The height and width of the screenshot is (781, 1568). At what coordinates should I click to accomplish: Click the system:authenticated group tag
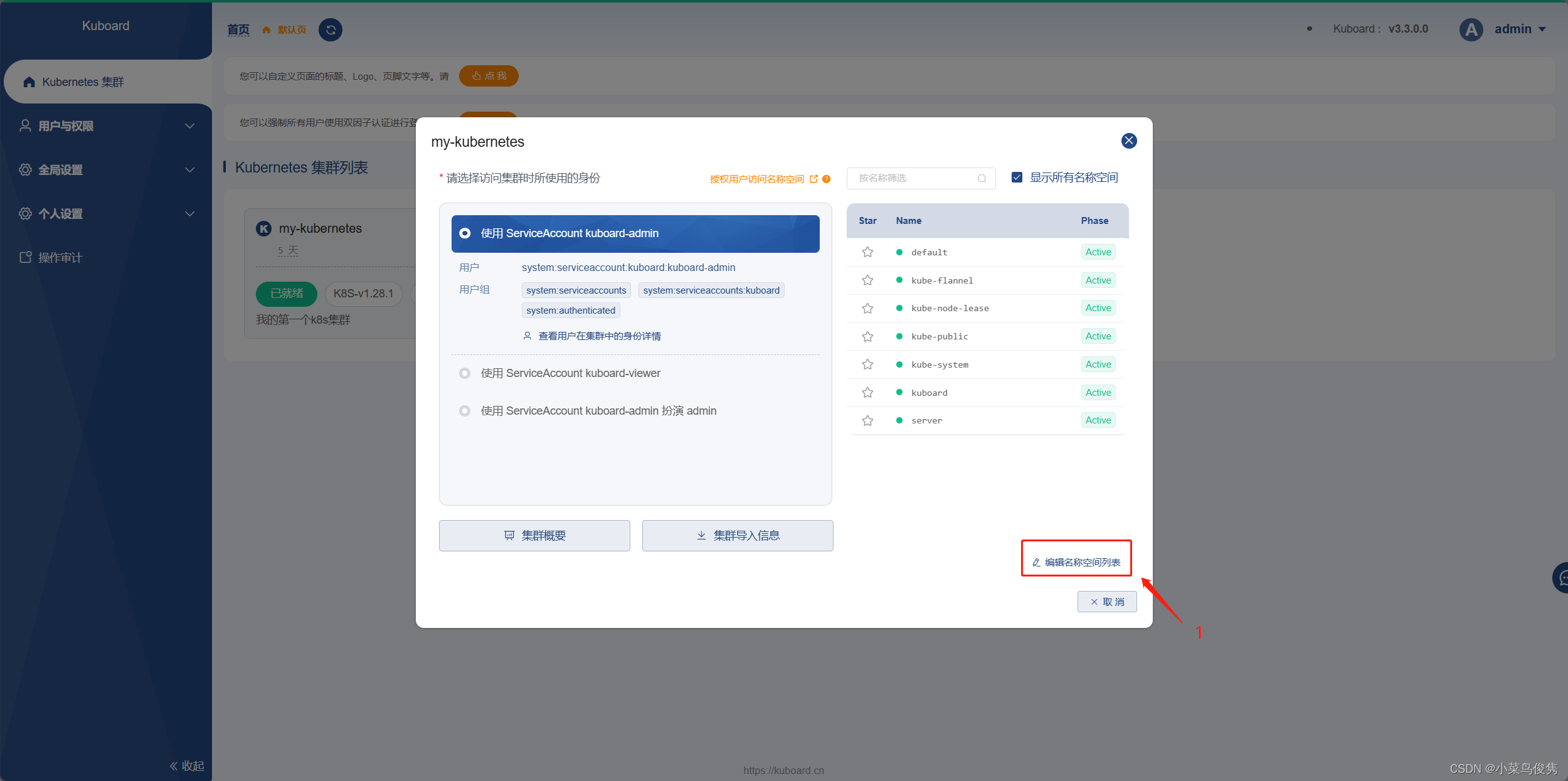pyautogui.click(x=571, y=311)
